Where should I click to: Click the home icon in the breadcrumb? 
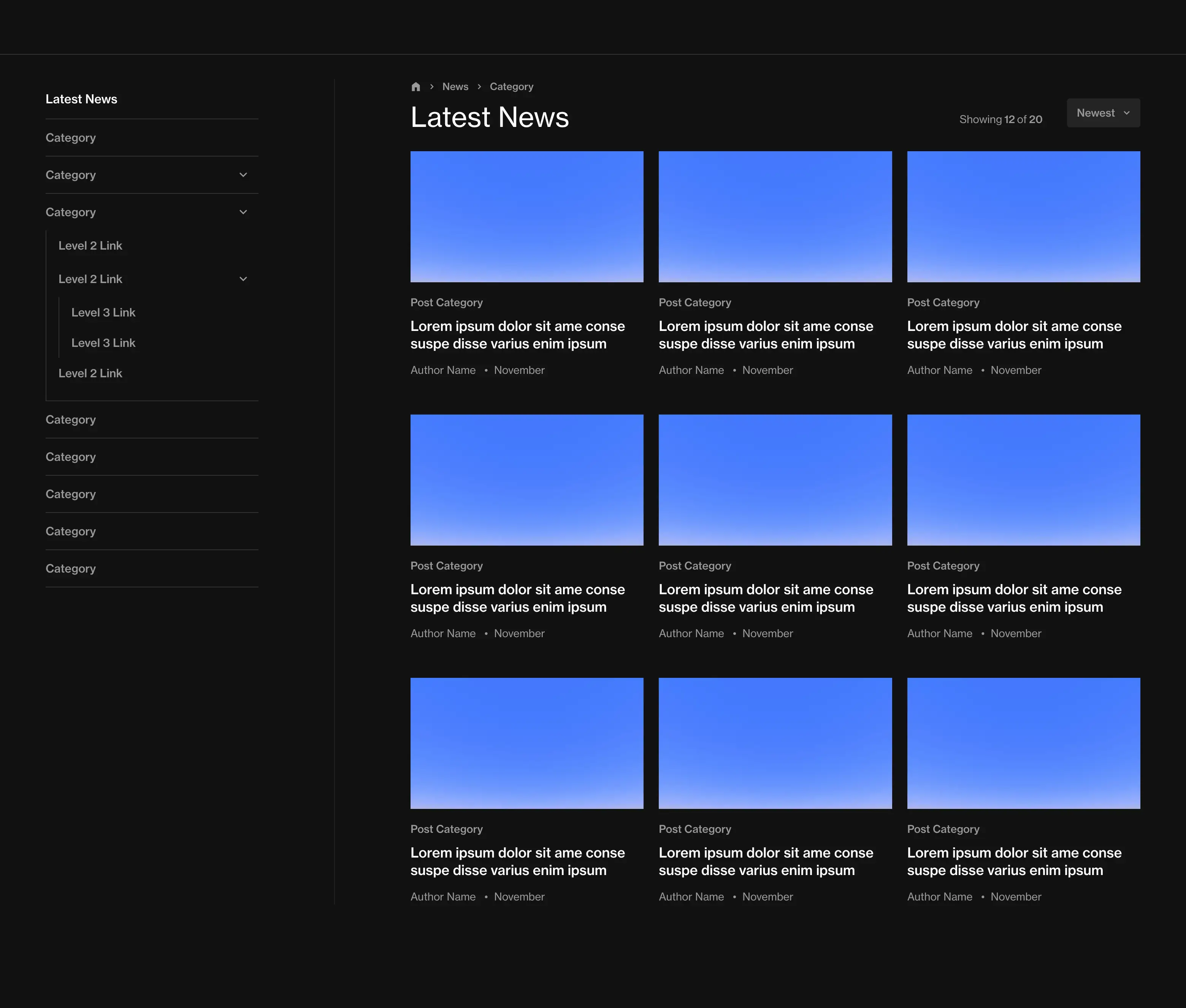click(x=415, y=87)
